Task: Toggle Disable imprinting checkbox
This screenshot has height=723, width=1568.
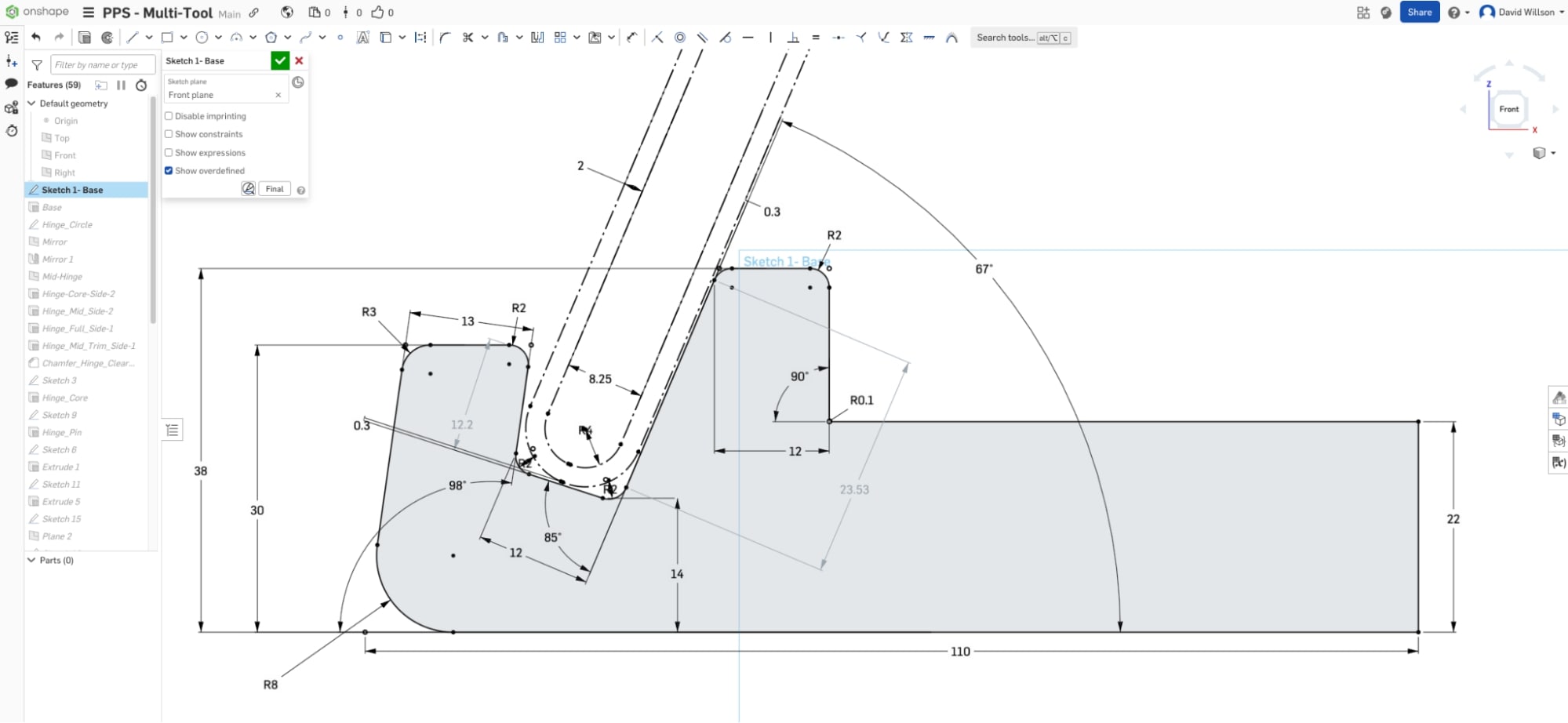Action: 169,116
